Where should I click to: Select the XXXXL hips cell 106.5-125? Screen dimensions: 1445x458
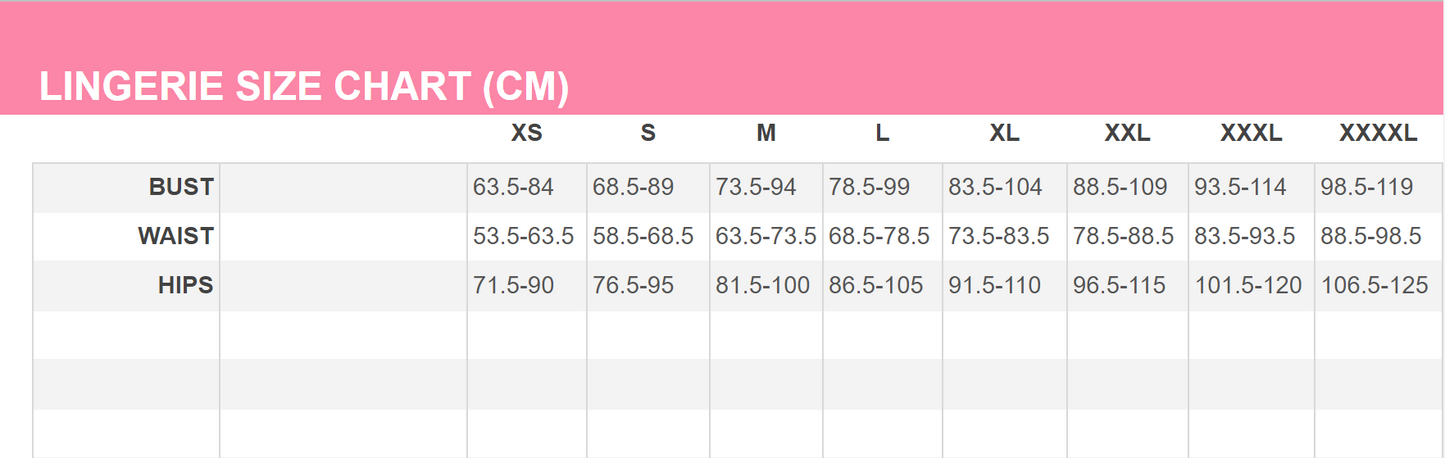[1374, 286]
